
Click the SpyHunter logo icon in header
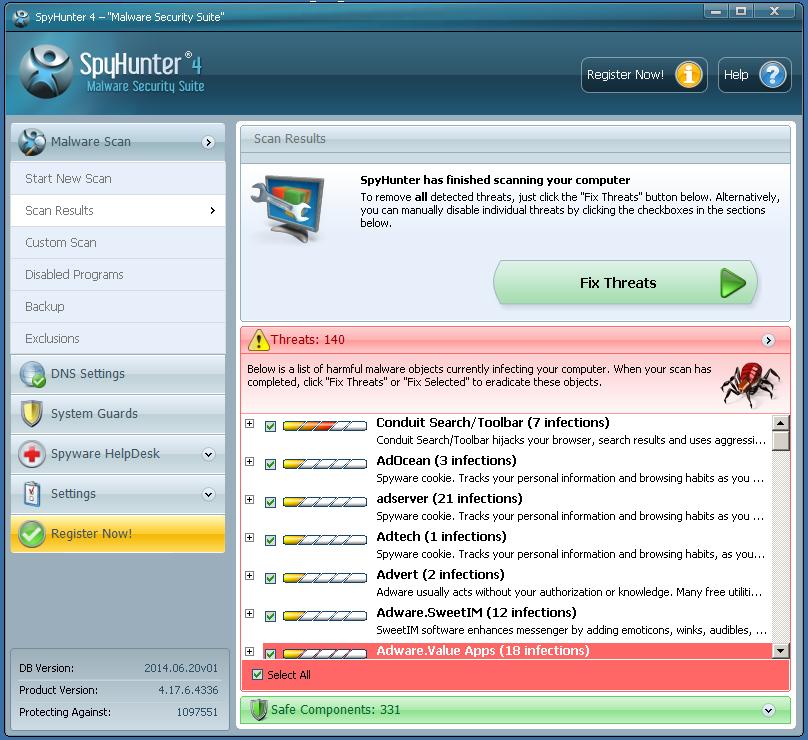point(45,72)
